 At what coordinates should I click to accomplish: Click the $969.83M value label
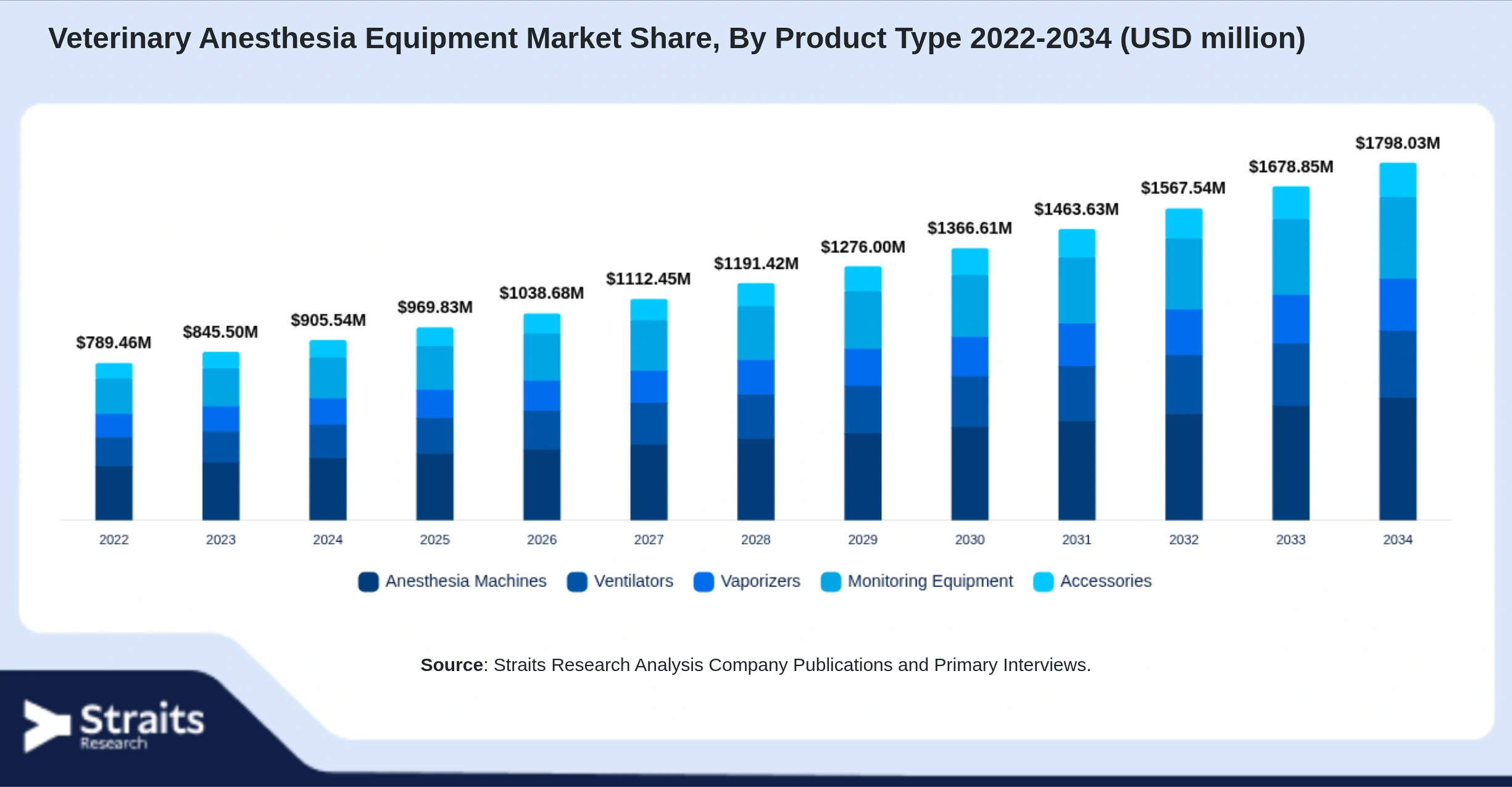tap(435, 307)
